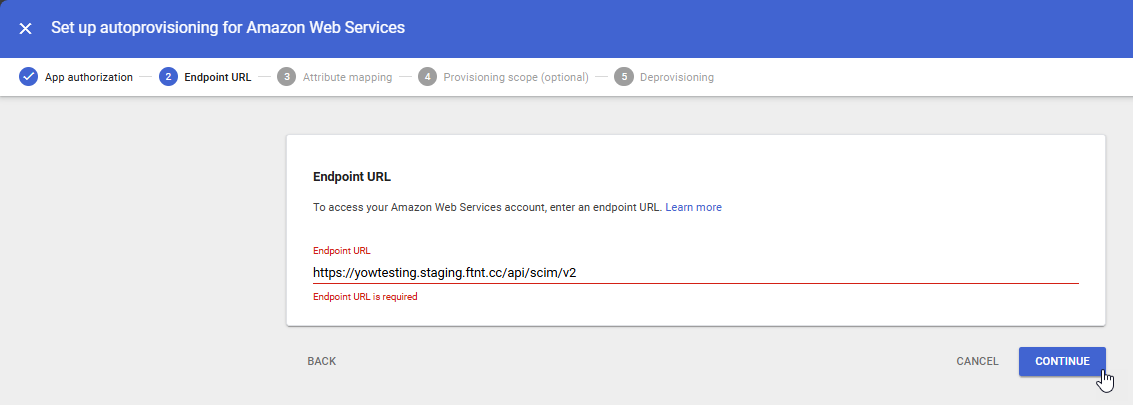The width and height of the screenshot is (1133, 405).
Task: Select the Endpoint URL step label
Action: [x=217, y=77]
